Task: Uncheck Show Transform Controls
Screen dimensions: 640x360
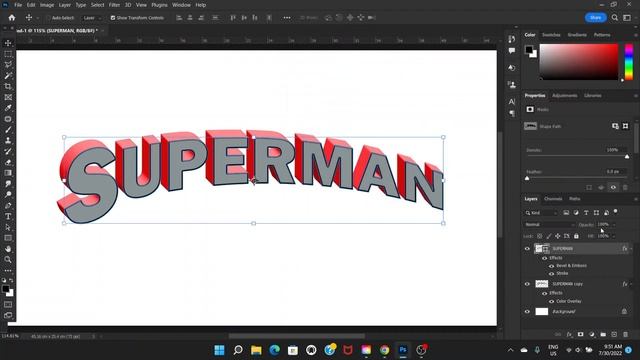Action: (x=113, y=18)
